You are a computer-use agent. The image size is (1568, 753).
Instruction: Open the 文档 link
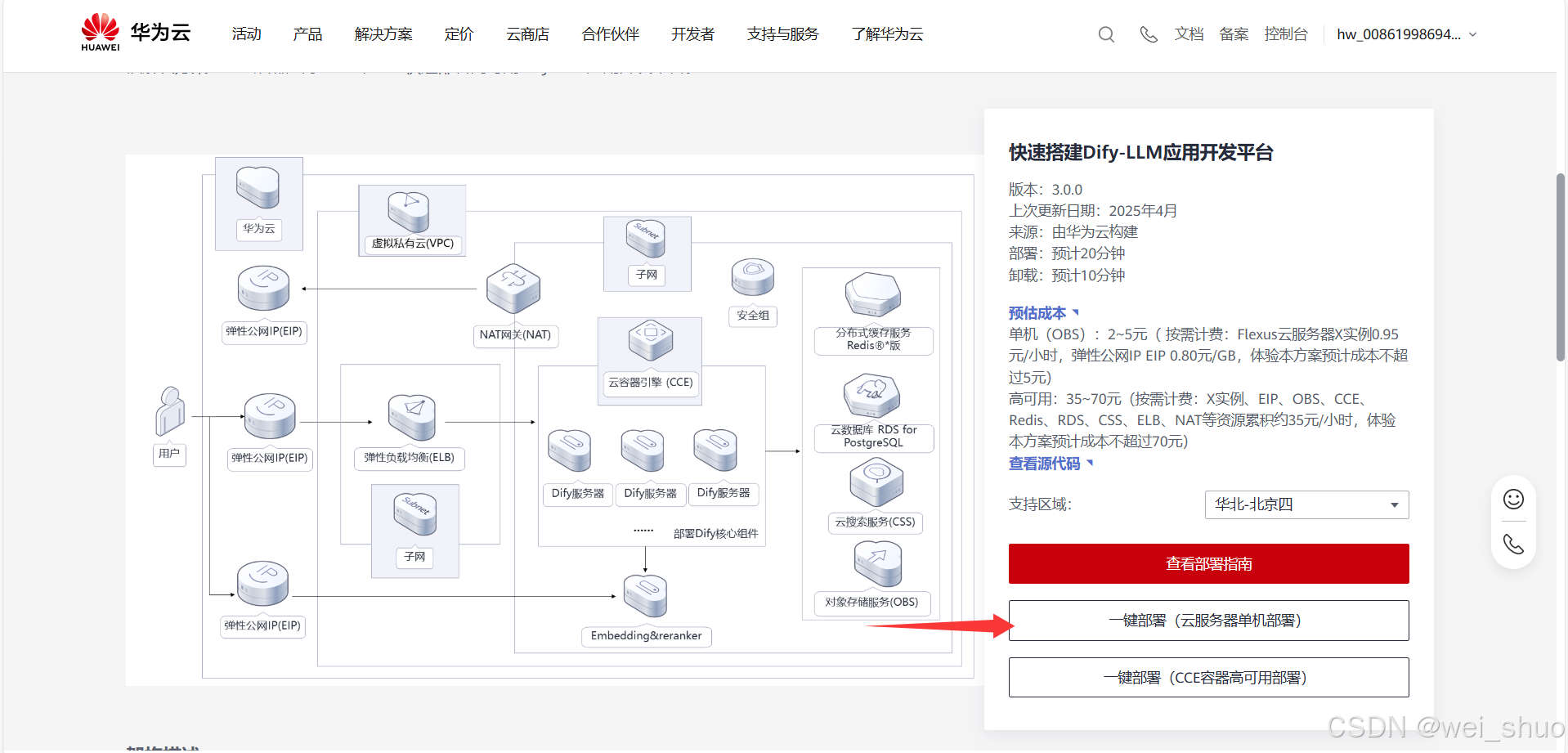[1189, 34]
